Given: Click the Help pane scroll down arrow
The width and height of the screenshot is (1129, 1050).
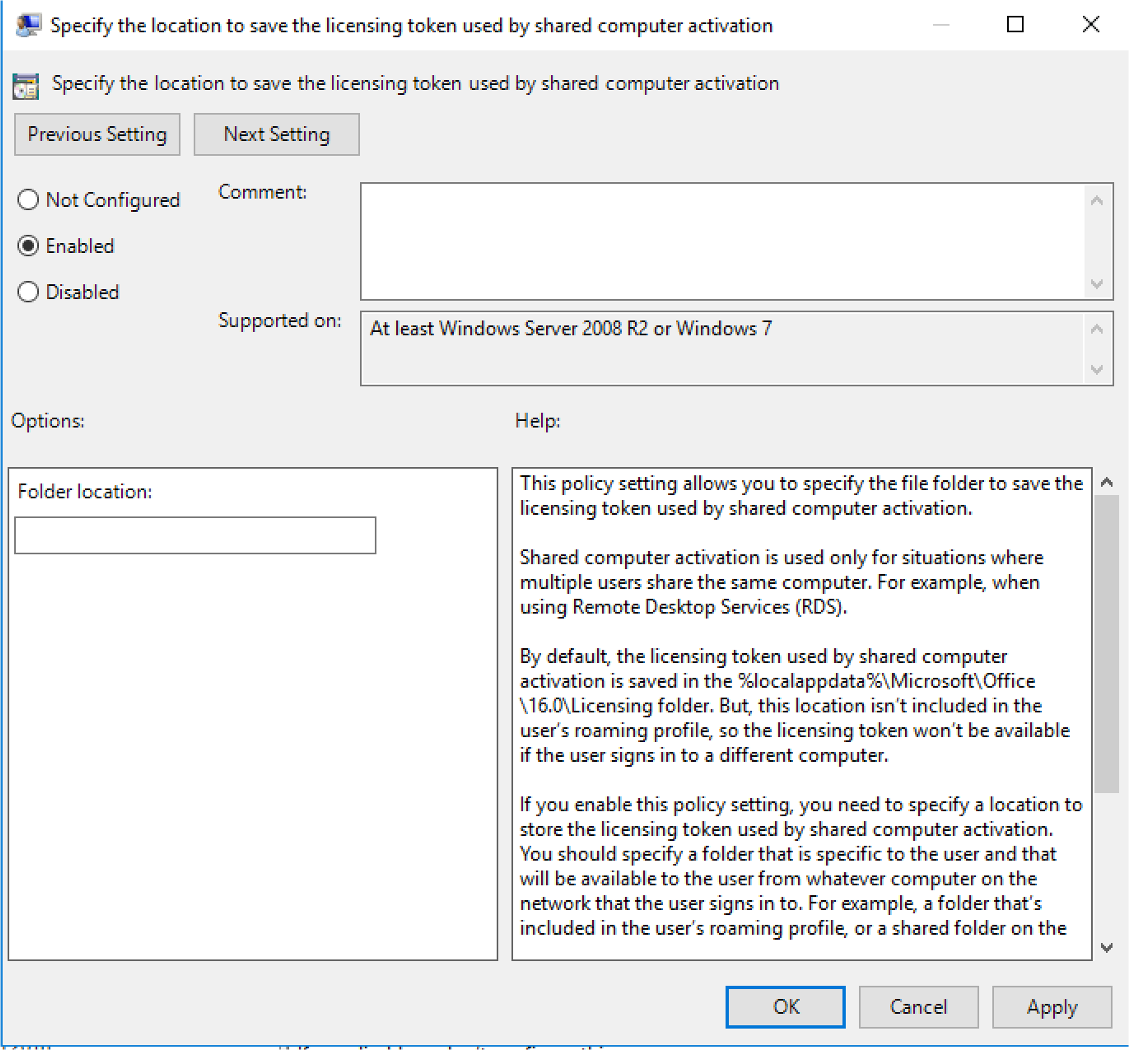Looking at the screenshot, I should point(1106,946).
